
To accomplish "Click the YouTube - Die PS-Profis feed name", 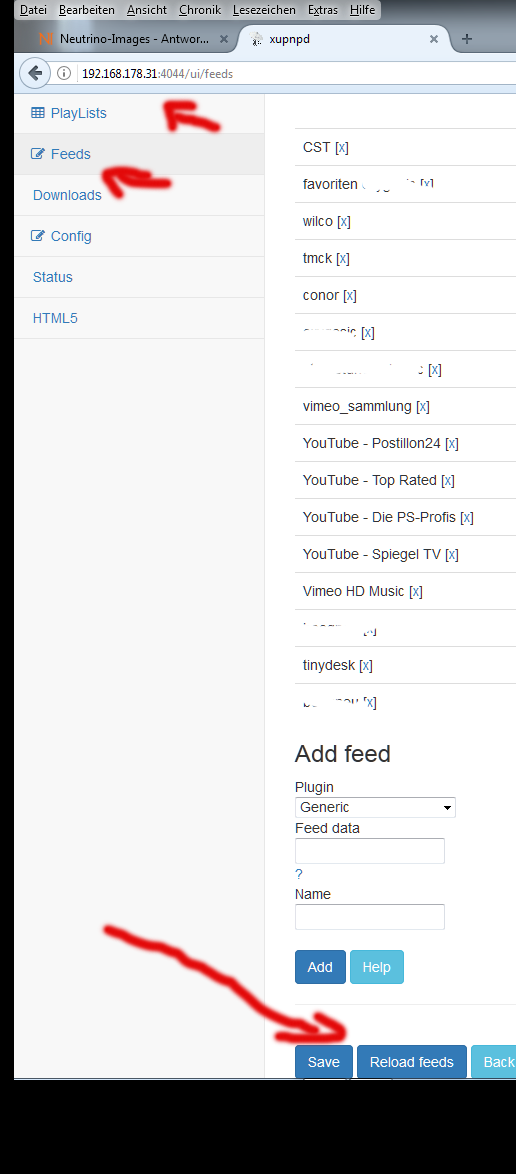I will point(379,517).
